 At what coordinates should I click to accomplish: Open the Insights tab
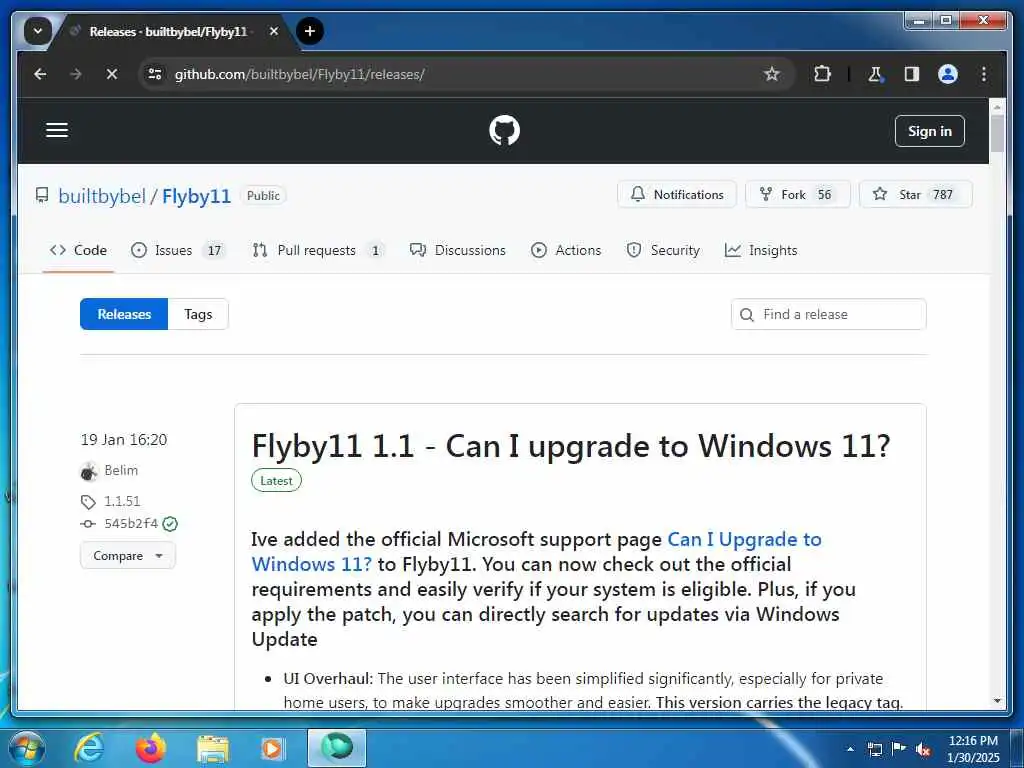click(761, 250)
